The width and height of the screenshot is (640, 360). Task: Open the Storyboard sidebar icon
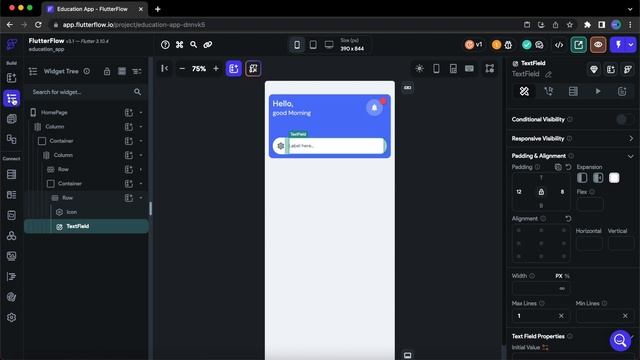tap(11, 139)
